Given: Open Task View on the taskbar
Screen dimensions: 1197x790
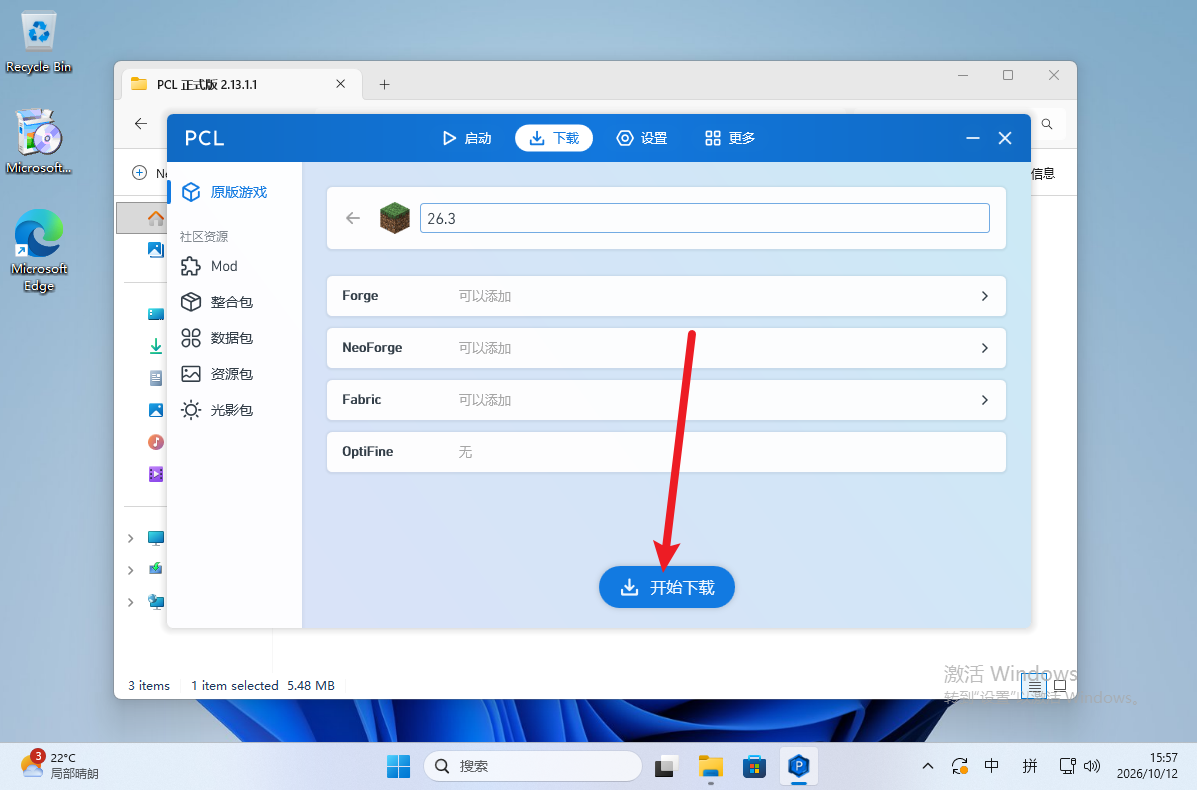Looking at the screenshot, I should coord(666,766).
